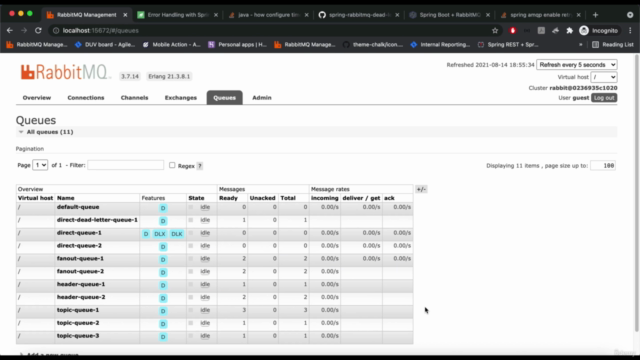Open the browser extensions puzzle icon

569,31
